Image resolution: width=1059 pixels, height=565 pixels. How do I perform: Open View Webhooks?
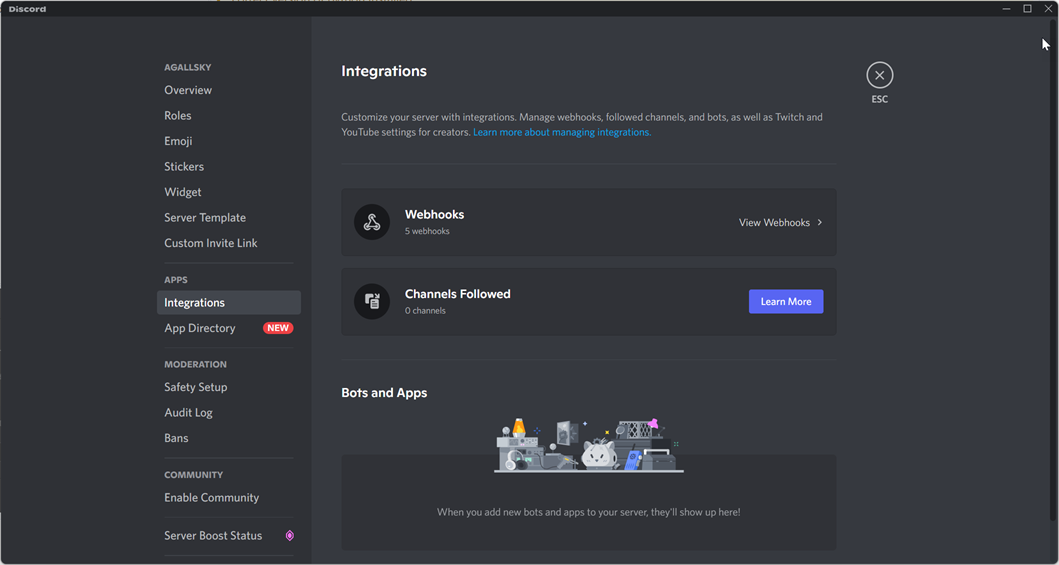(x=774, y=222)
